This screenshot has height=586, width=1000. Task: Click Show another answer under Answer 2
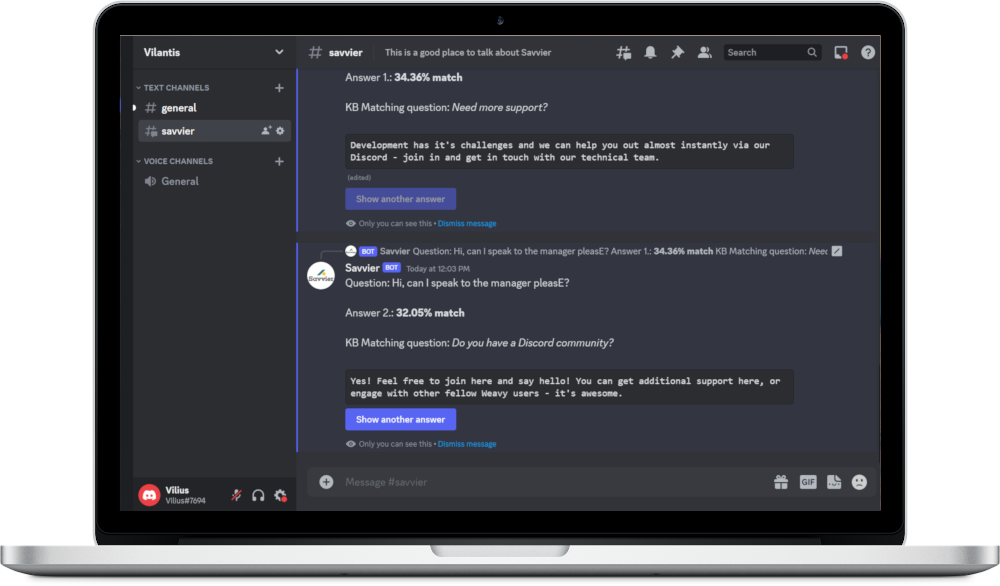pyautogui.click(x=401, y=420)
